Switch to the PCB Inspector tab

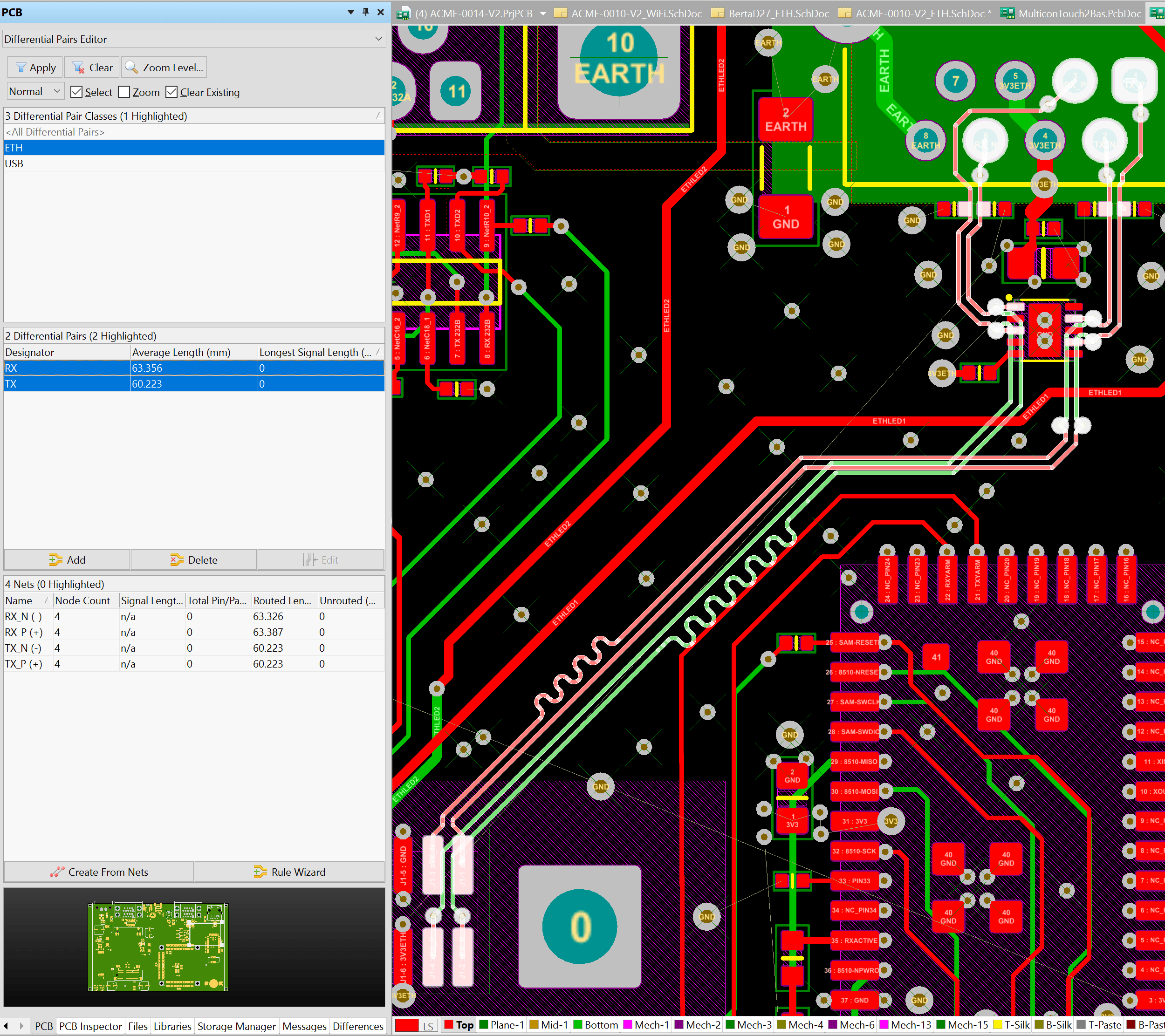click(x=90, y=1026)
